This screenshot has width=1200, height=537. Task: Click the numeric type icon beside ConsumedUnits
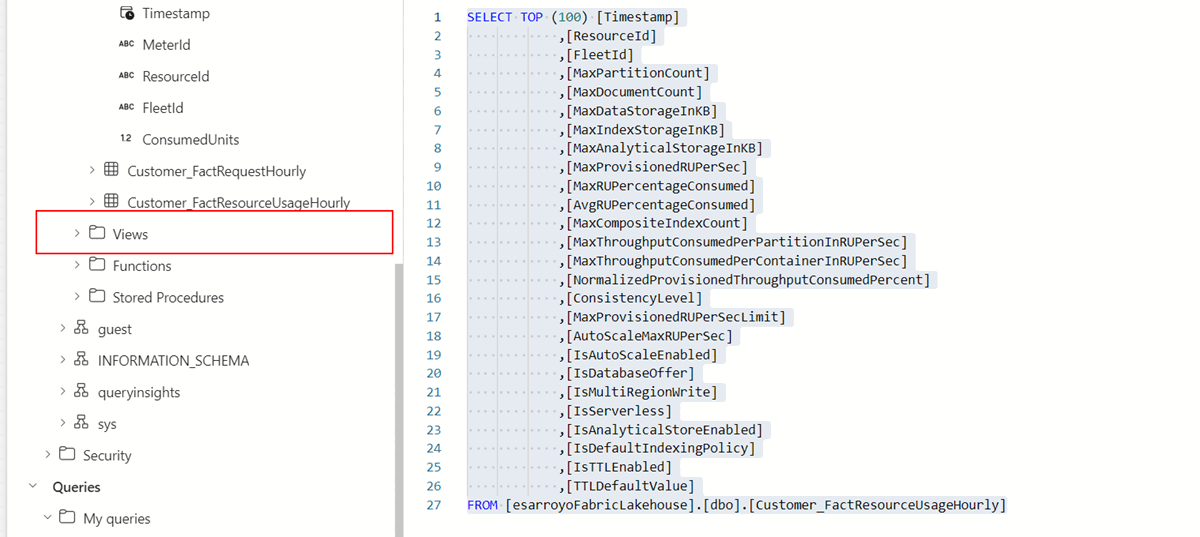tap(126, 139)
